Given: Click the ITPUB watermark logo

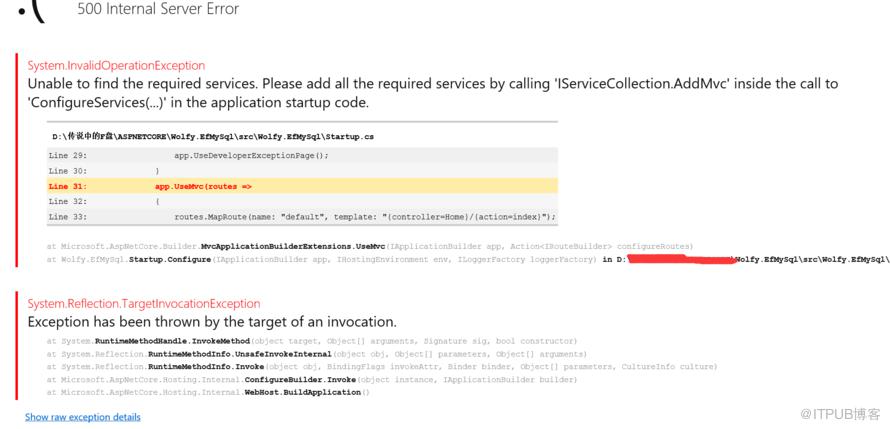Looking at the screenshot, I should point(840,414).
